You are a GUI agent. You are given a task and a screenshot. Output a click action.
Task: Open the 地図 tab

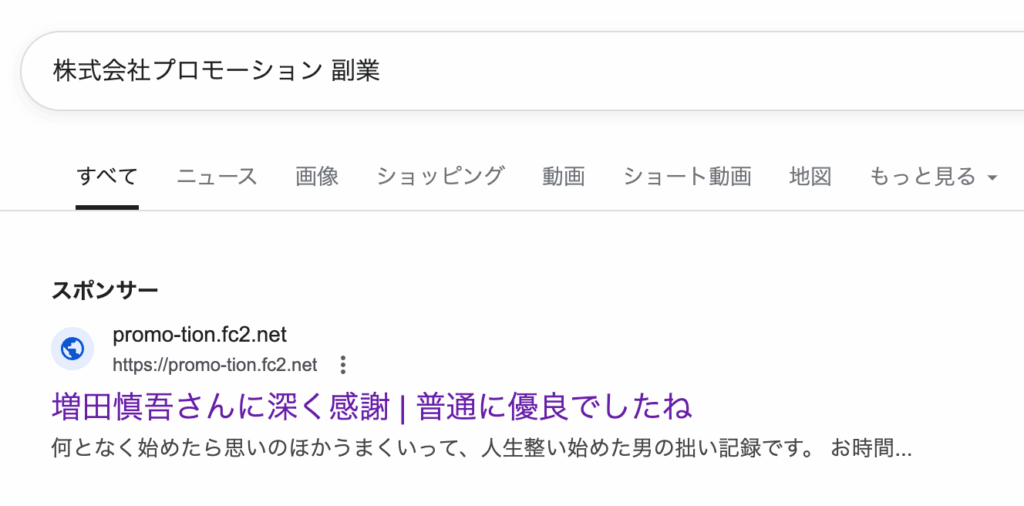pyautogui.click(x=810, y=176)
